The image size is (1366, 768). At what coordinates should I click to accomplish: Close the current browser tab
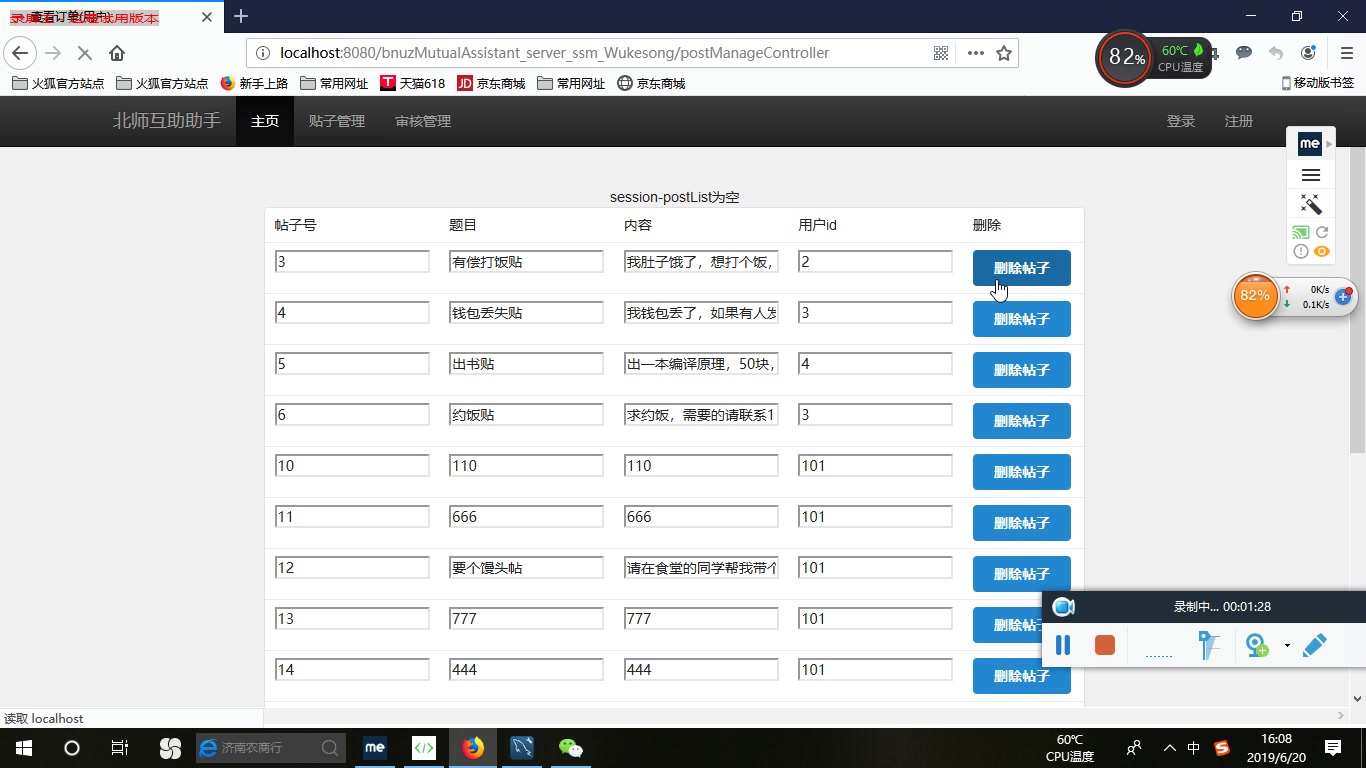(x=207, y=17)
